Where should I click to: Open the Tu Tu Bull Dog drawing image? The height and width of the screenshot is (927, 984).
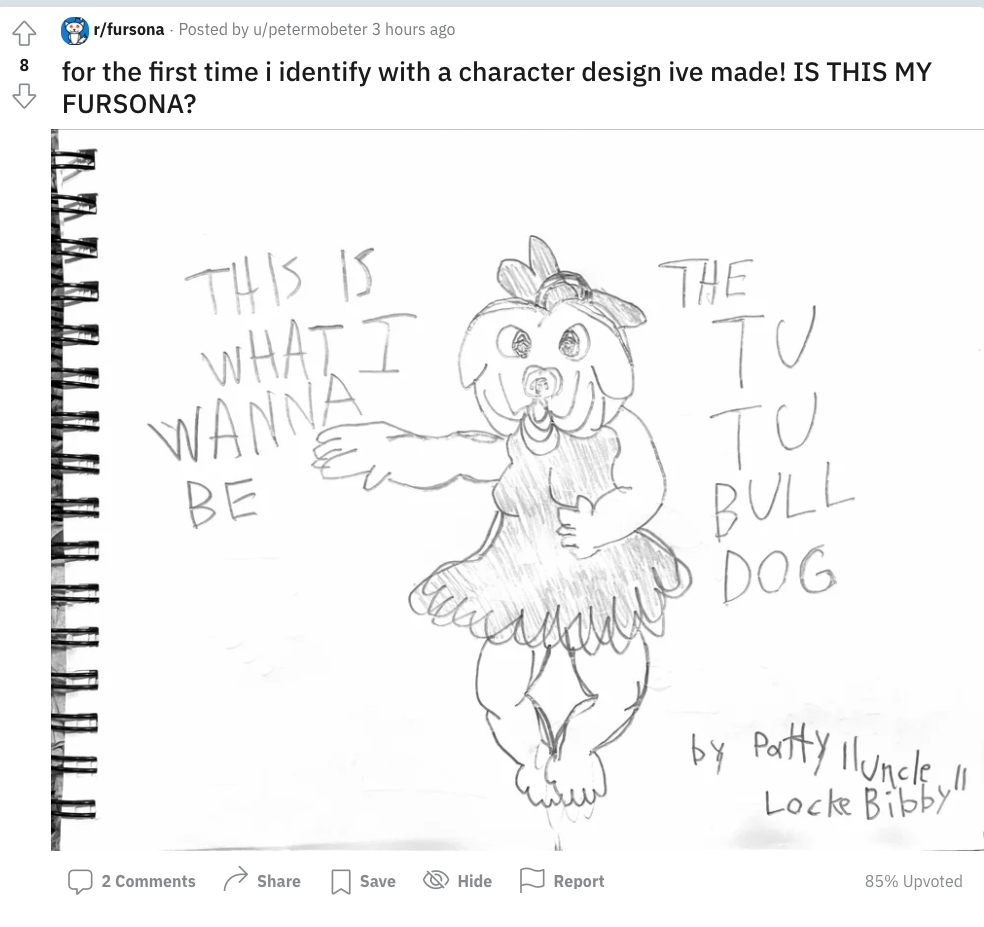point(517,490)
